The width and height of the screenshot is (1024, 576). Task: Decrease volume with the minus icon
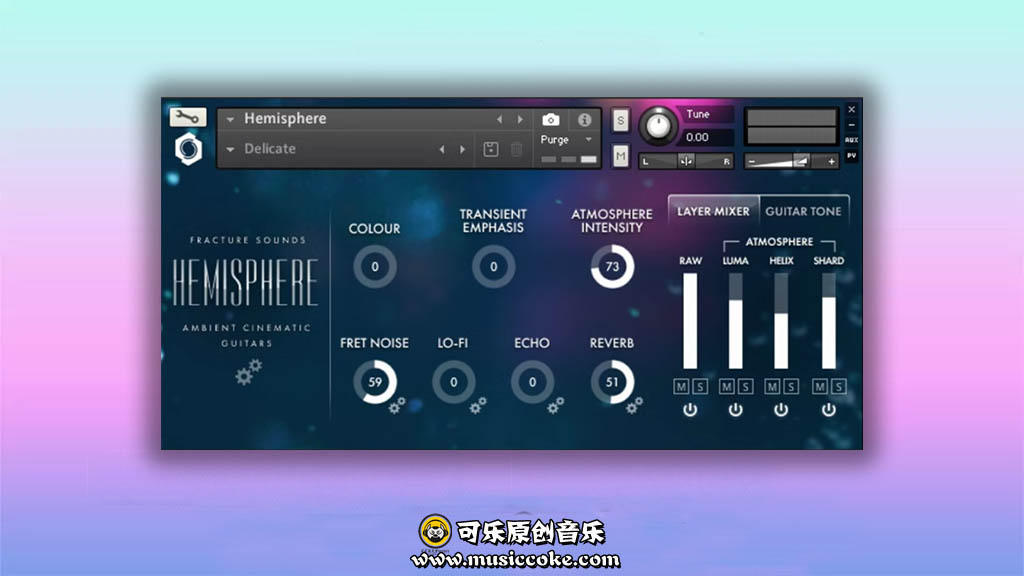[x=752, y=161]
